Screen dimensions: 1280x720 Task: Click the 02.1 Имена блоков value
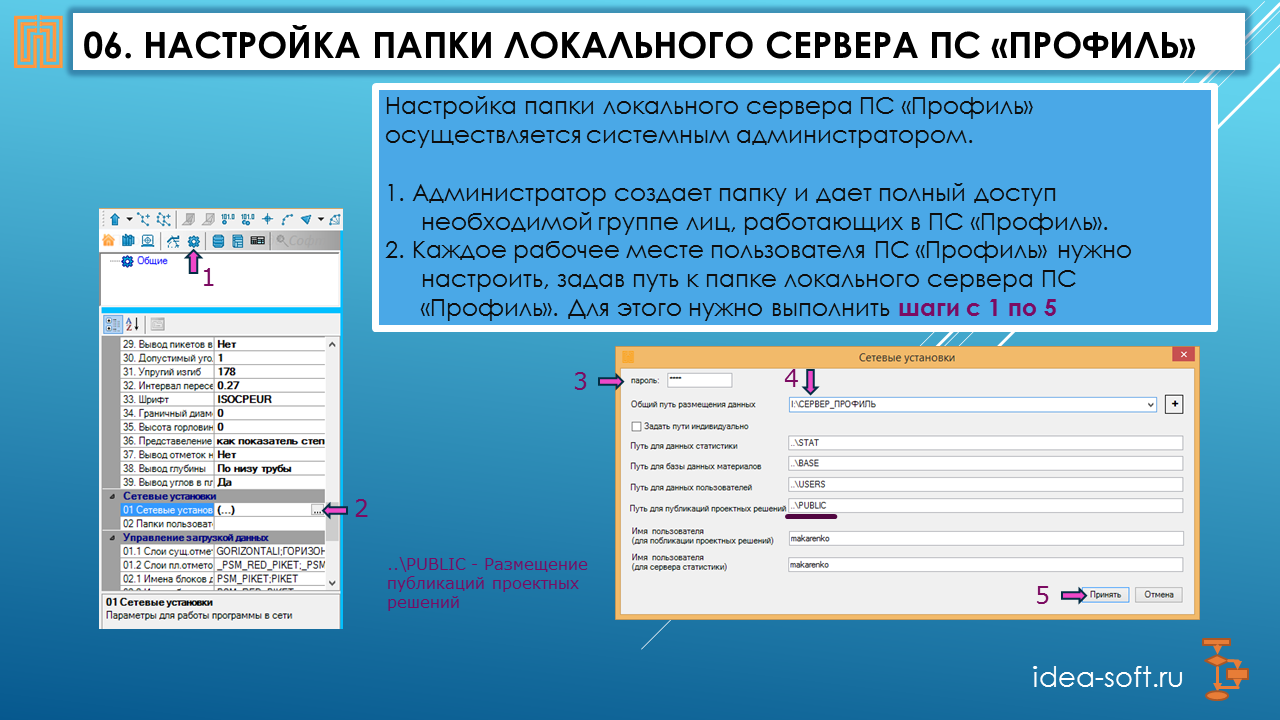tap(270, 579)
